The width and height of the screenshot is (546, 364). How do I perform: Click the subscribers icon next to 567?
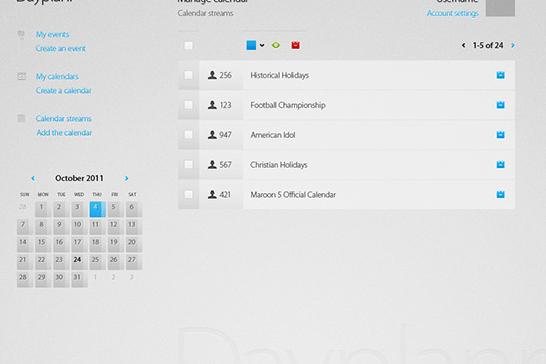coord(212,164)
